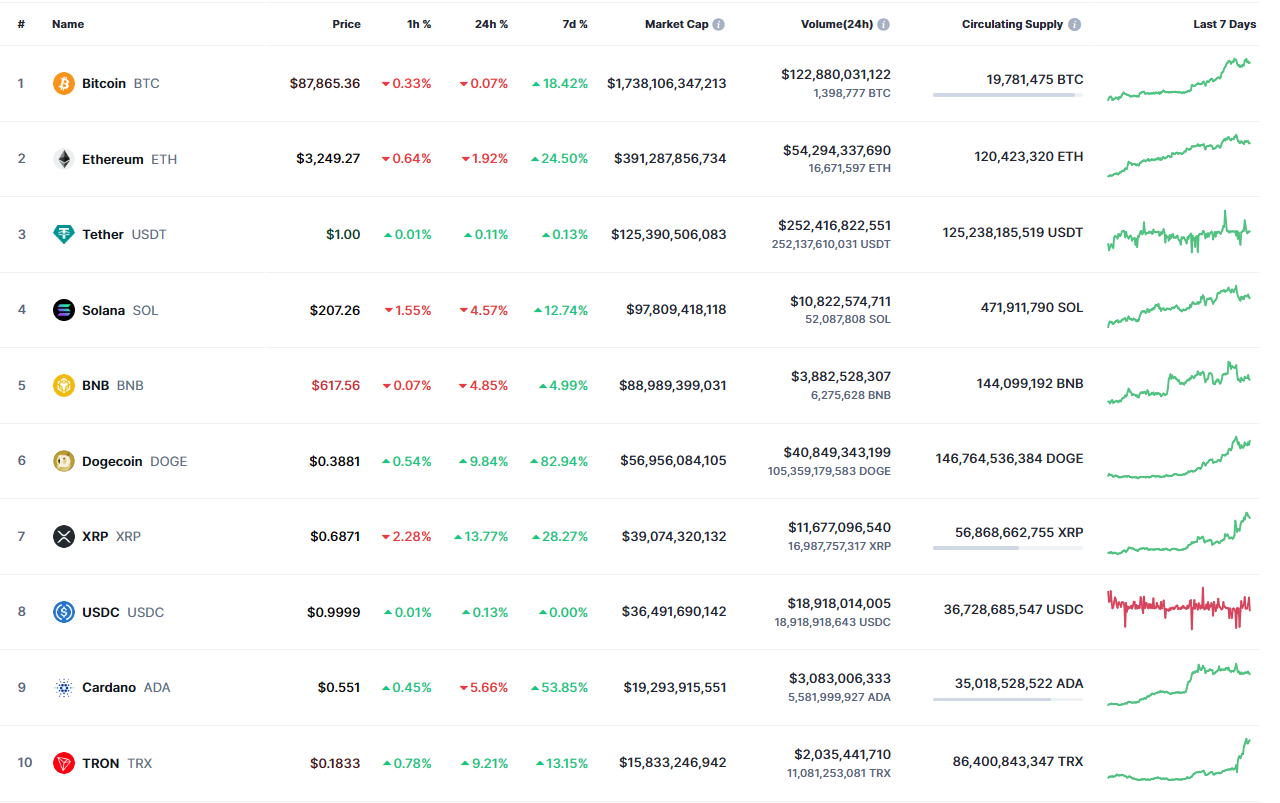Select Solana's market cap $97,809,418,118
The width and height of the screenshot is (1280, 803).
click(x=676, y=310)
